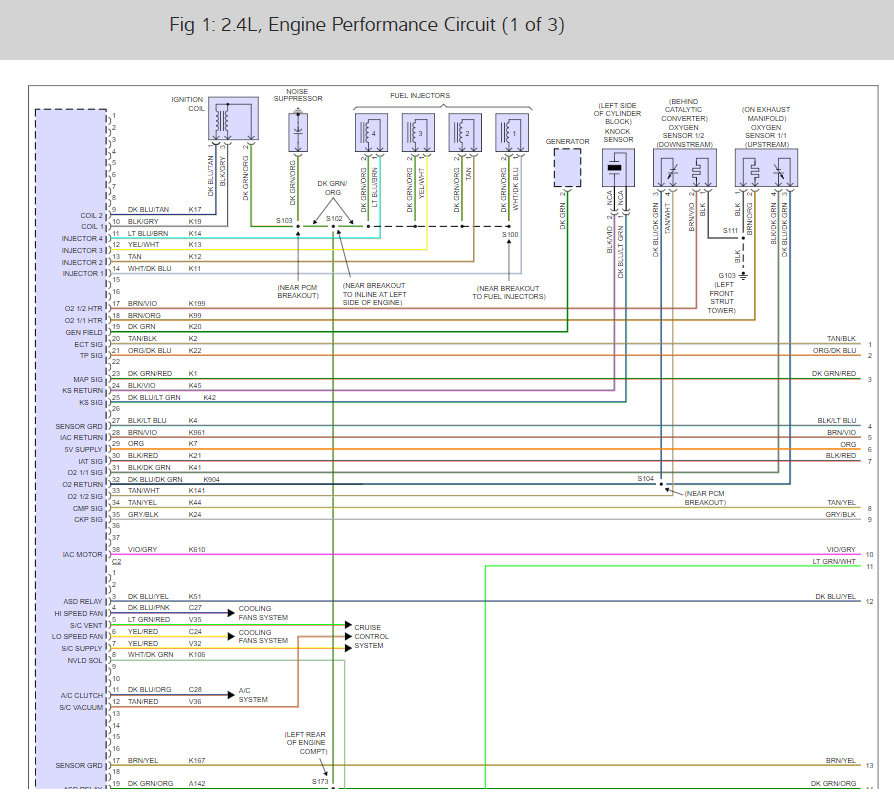Viewport: 894px width, 800px height.
Task: Click the knock sensor component symbol
Action: coord(618,168)
